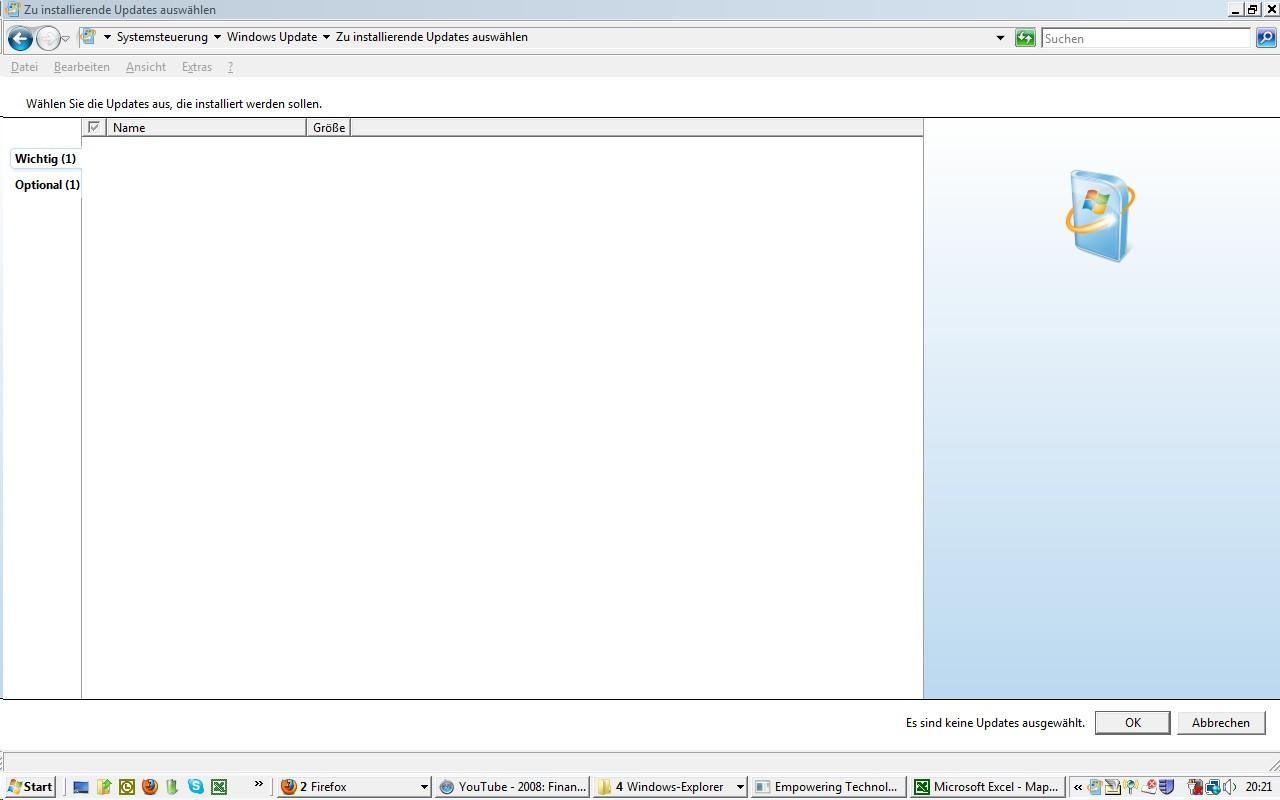
Task: Click the blue Back arrow button
Action: 20,38
